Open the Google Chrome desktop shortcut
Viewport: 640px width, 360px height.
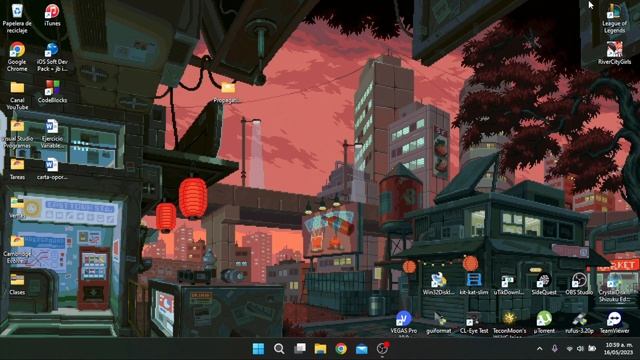17,57
